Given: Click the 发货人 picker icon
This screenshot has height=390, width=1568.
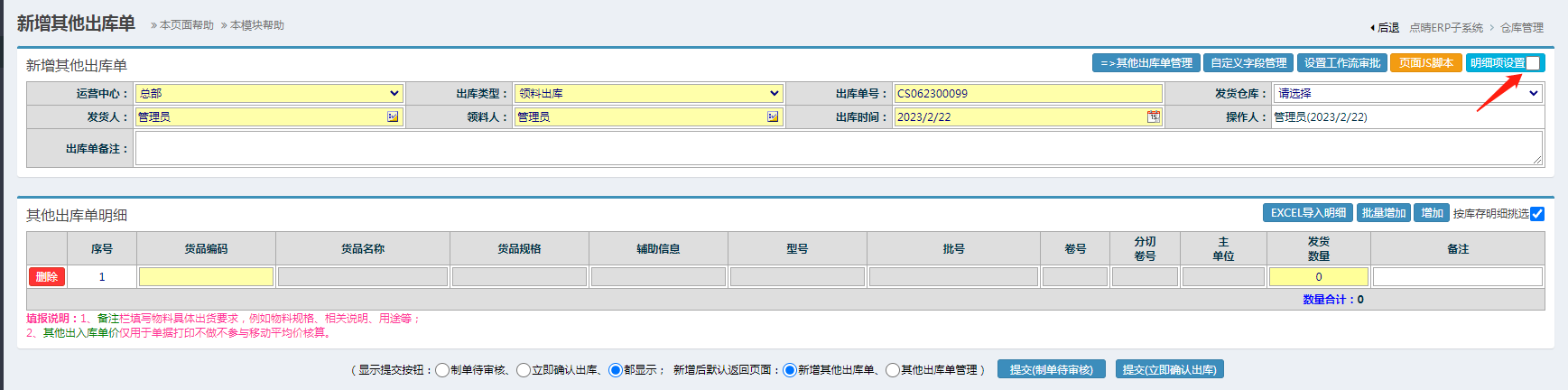Looking at the screenshot, I should [393, 116].
